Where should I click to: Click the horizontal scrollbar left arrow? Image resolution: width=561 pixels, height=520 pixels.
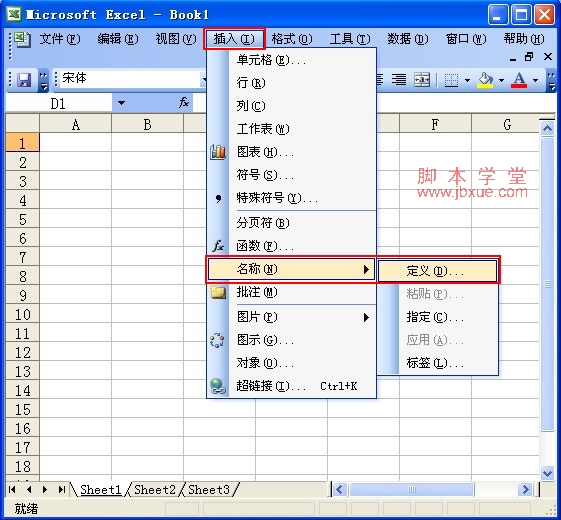tap(340, 489)
